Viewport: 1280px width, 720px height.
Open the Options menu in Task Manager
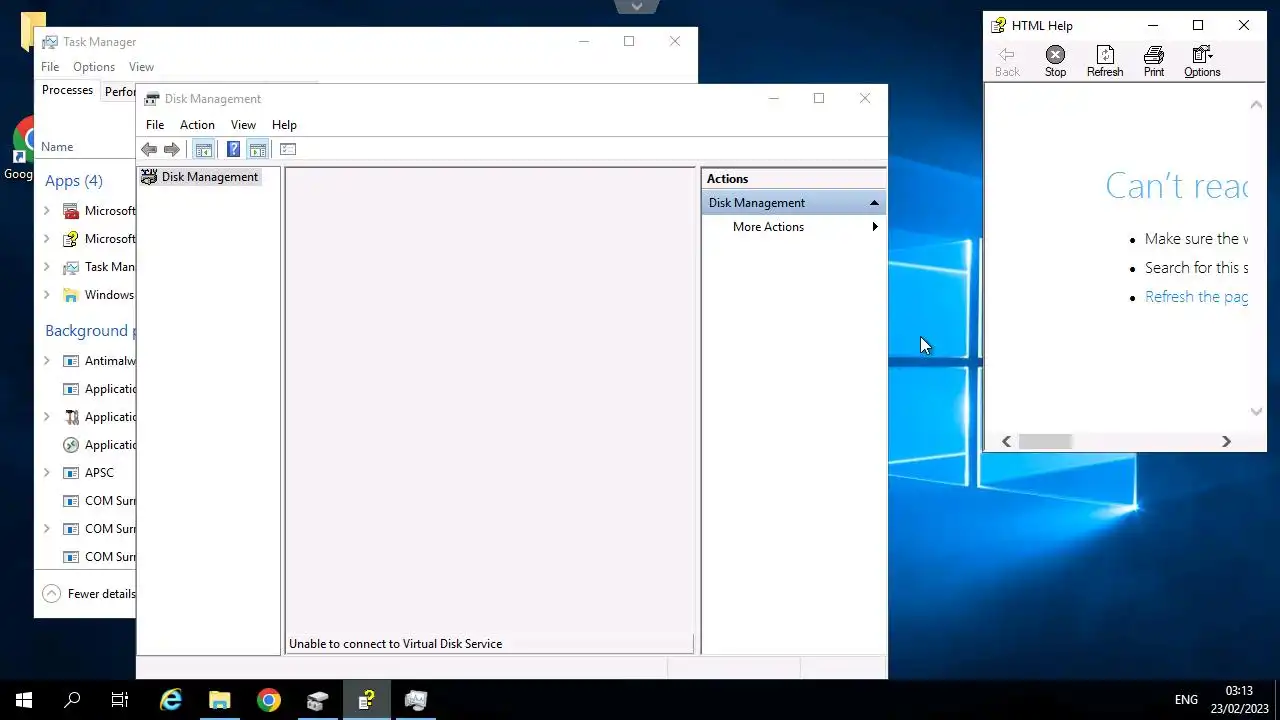pyautogui.click(x=94, y=67)
